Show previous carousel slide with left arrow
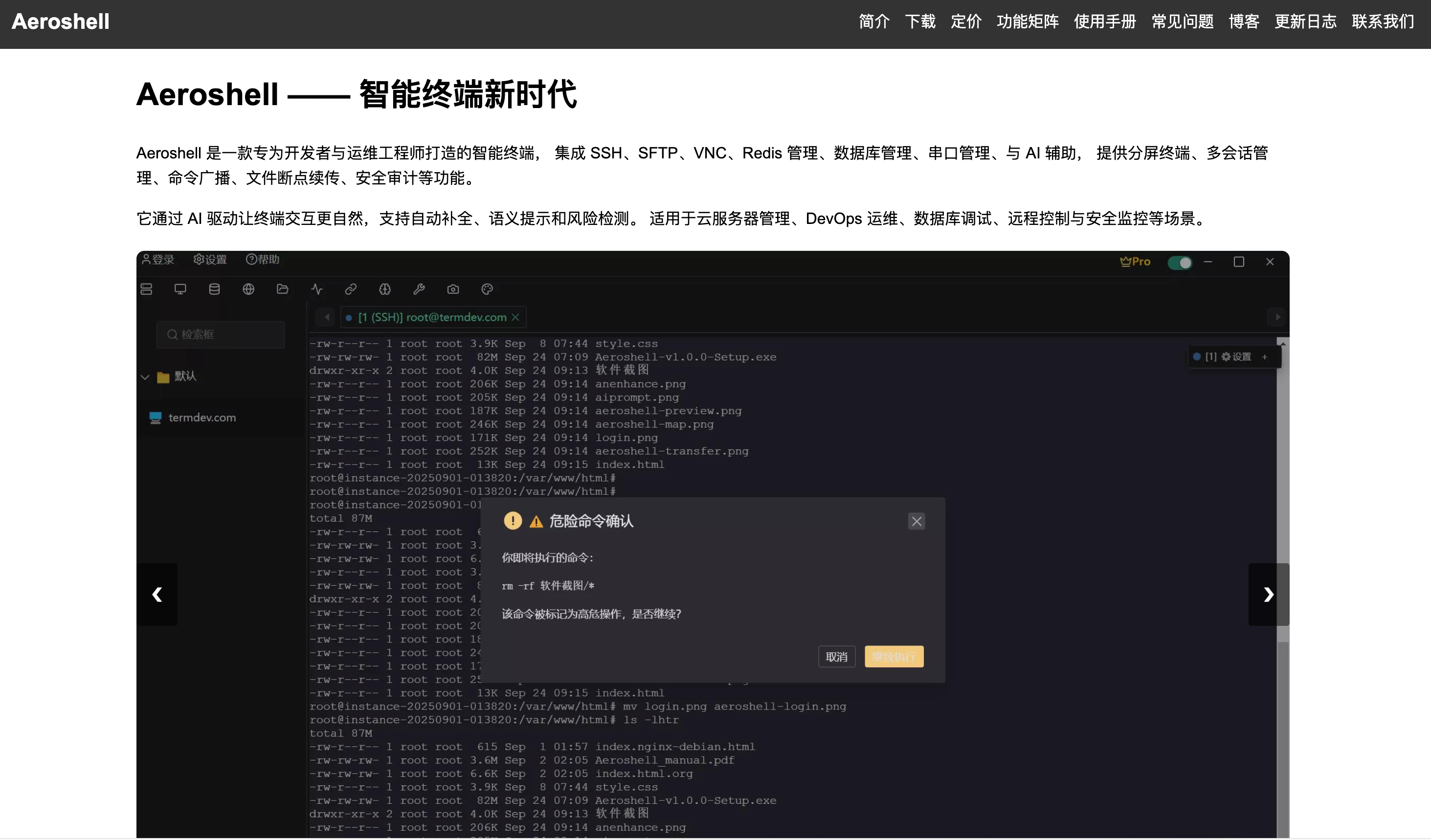Screen dimensions: 1431x840 157,594
